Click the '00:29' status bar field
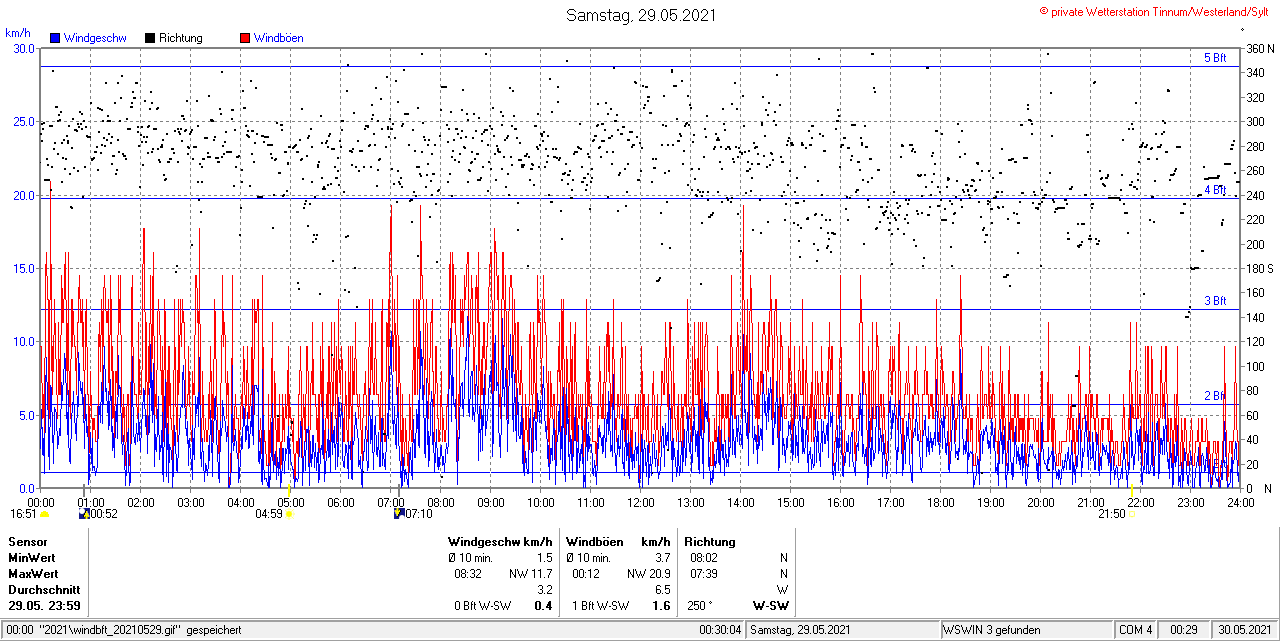The width and height of the screenshot is (1280, 641). [x=1183, y=630]
